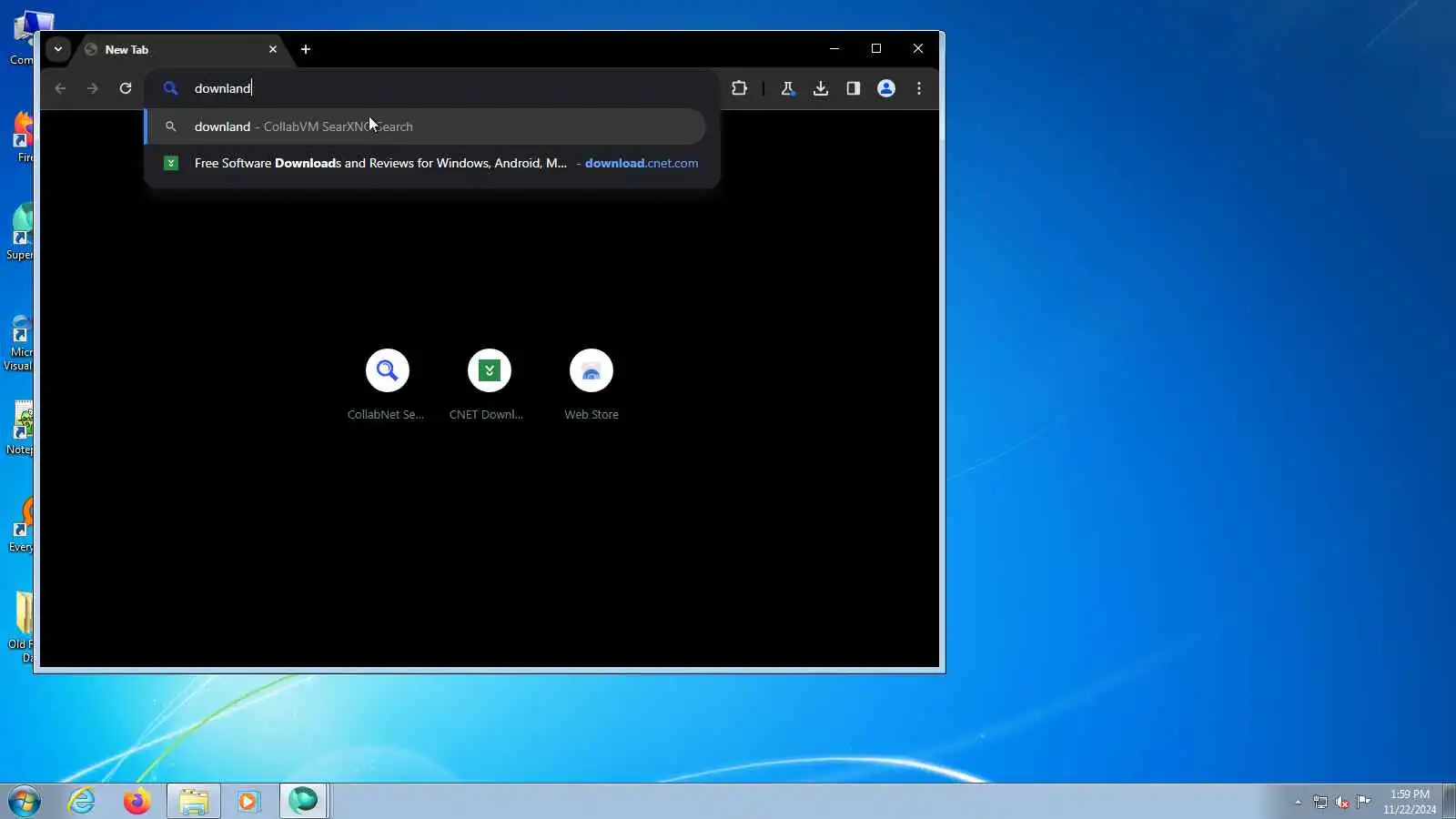Image resolution: width=1456 pixels, height=819 pixels.
Task: Close the browser window
Action: pyautogui.click(x=918, y=48)
